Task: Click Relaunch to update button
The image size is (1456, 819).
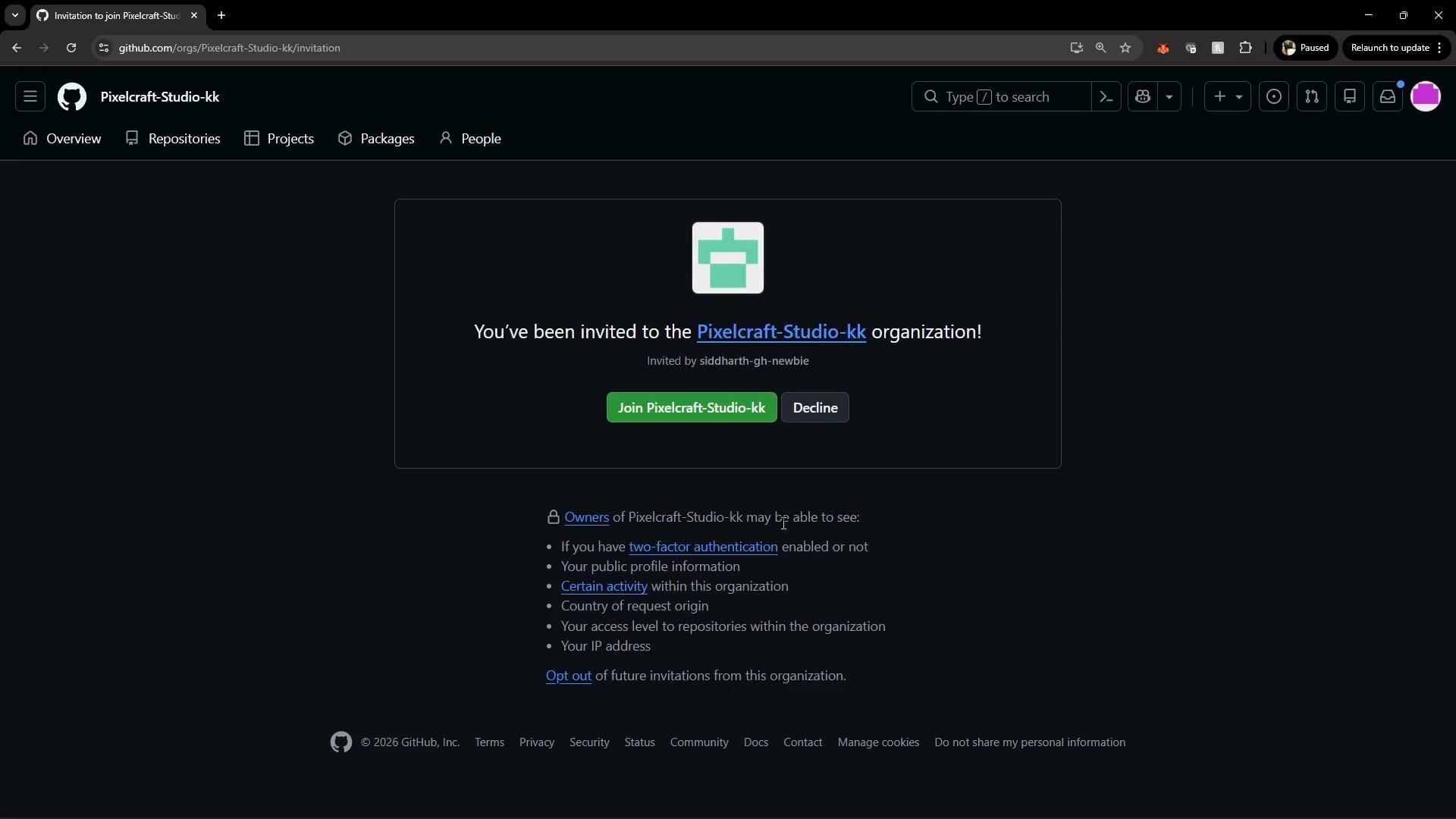Action: click(1396, 48)
